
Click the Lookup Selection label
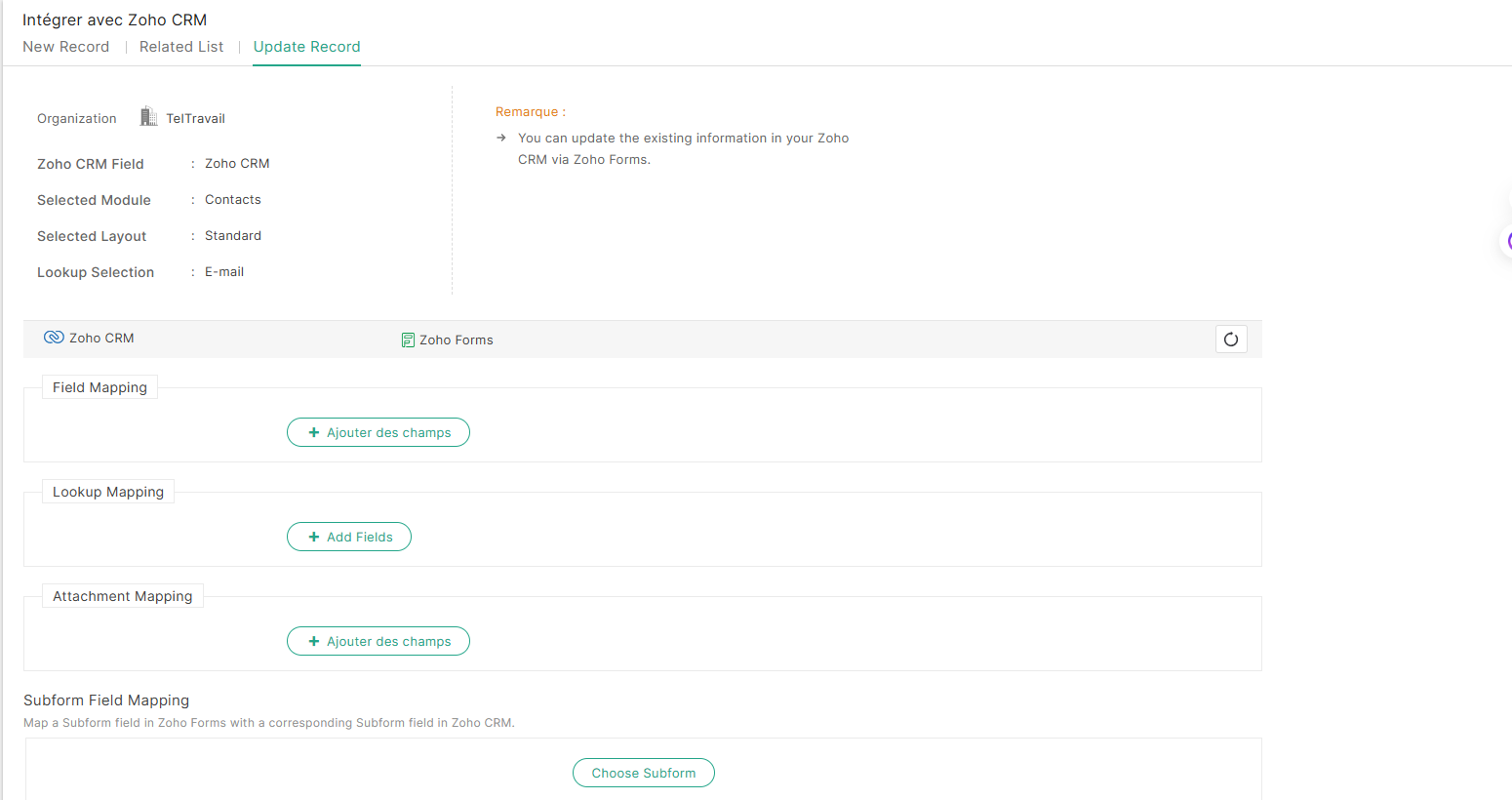point(96,272)
